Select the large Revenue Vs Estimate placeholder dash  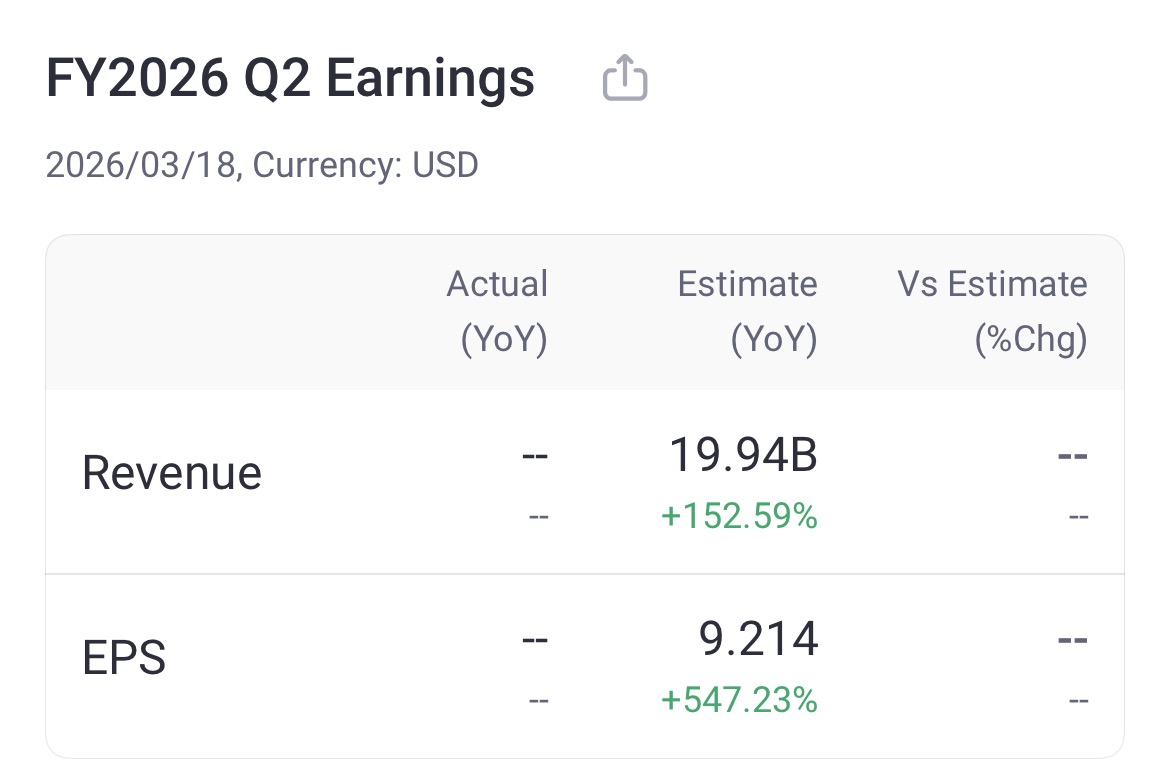pos(1073,456)
